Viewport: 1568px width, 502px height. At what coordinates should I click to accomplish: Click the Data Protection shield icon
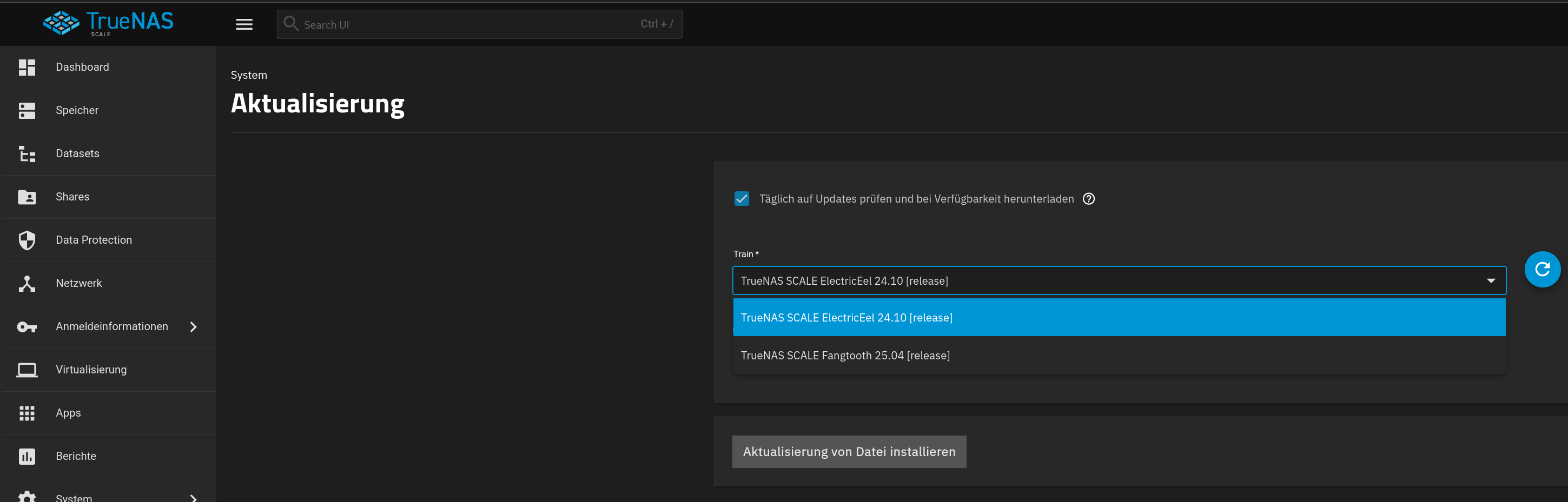[27, 240]
